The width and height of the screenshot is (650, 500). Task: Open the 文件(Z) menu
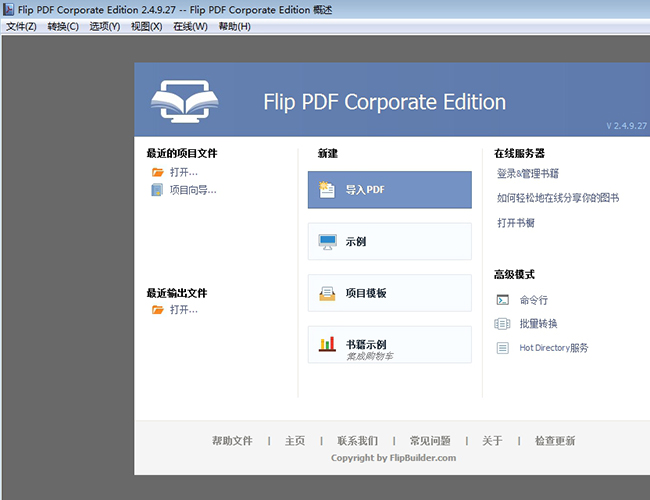pos(21,26)
